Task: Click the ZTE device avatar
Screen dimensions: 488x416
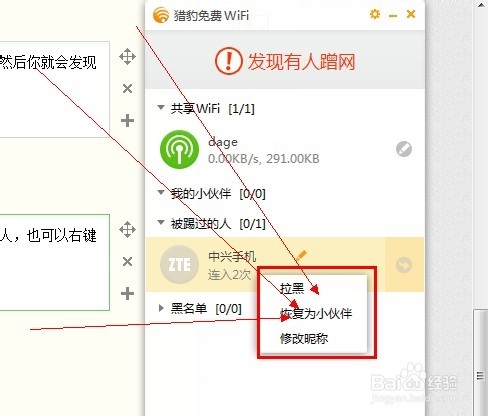Action: pyautogui.click(x=179, y=264)
